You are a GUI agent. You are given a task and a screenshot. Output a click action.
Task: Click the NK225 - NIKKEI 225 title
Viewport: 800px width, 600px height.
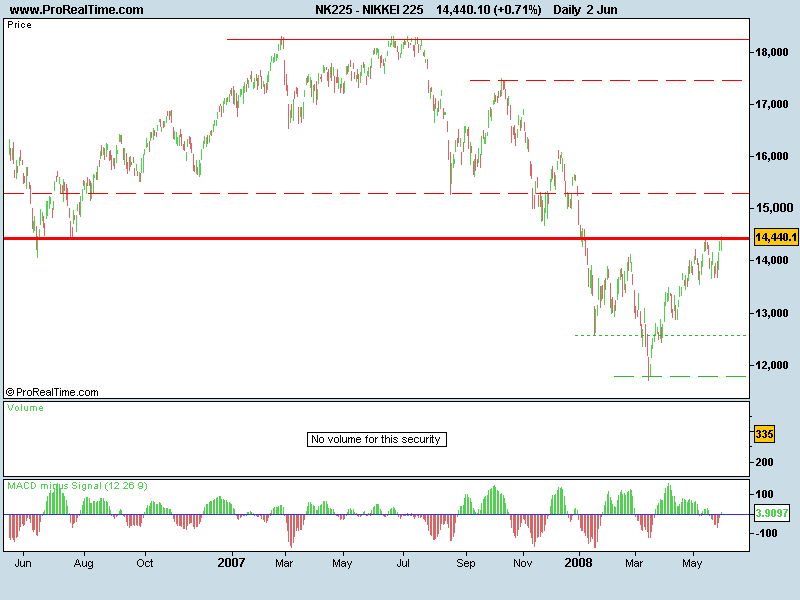pos(369,10)
